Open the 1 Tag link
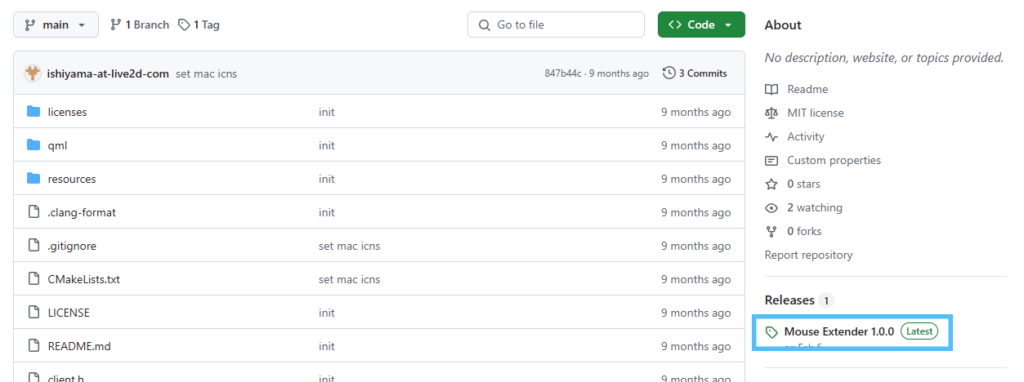Screen dimensions: 1024x382 [199, 25]
